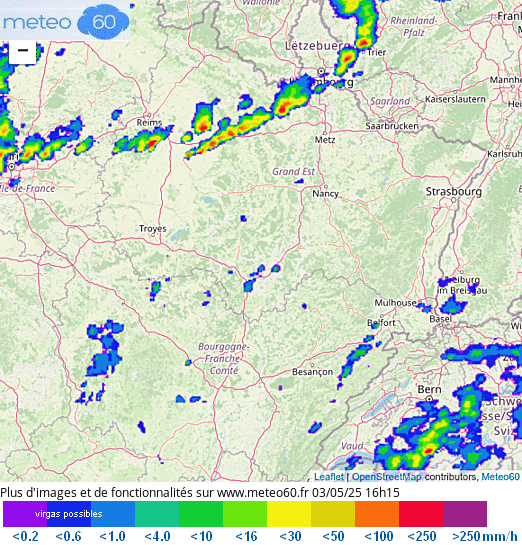Screen dimensions: 522x545
Task: Click the Lëtzebuerg country label
Action: [317, 46]
